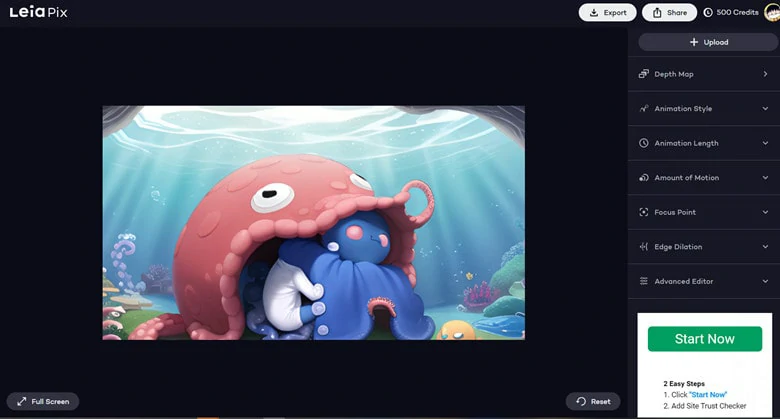Click the Share button
The height and width of the screenshot is (419, 780).
[x=670, y=12]
